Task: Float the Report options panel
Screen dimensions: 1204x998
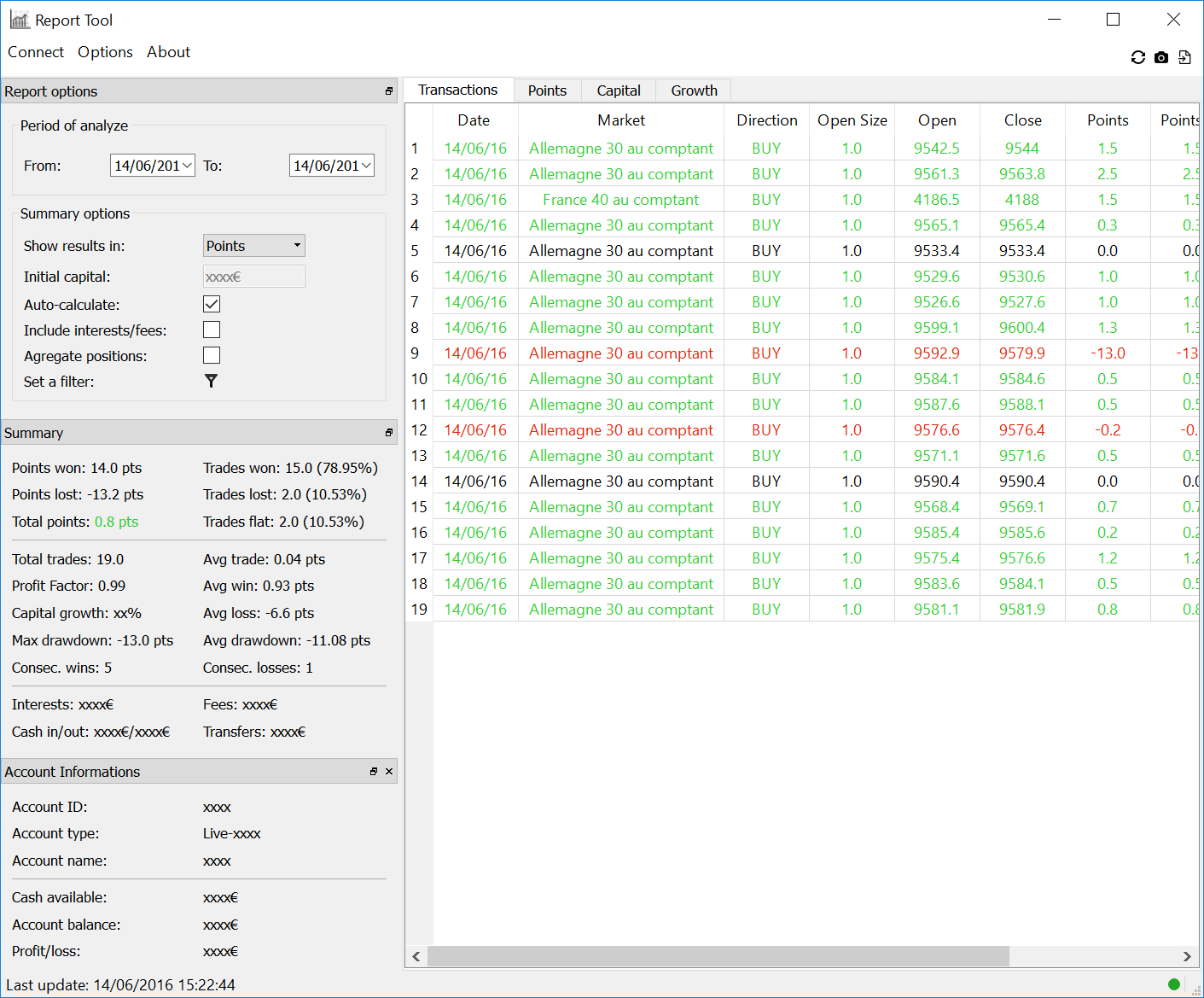Action: [x=389, y=91]
